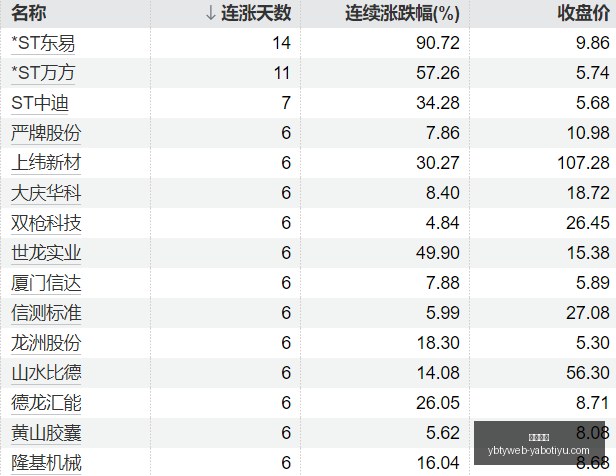Open the 大庆华科 stock link
This screenshot has height=476, width=616.
pos(46,193)
